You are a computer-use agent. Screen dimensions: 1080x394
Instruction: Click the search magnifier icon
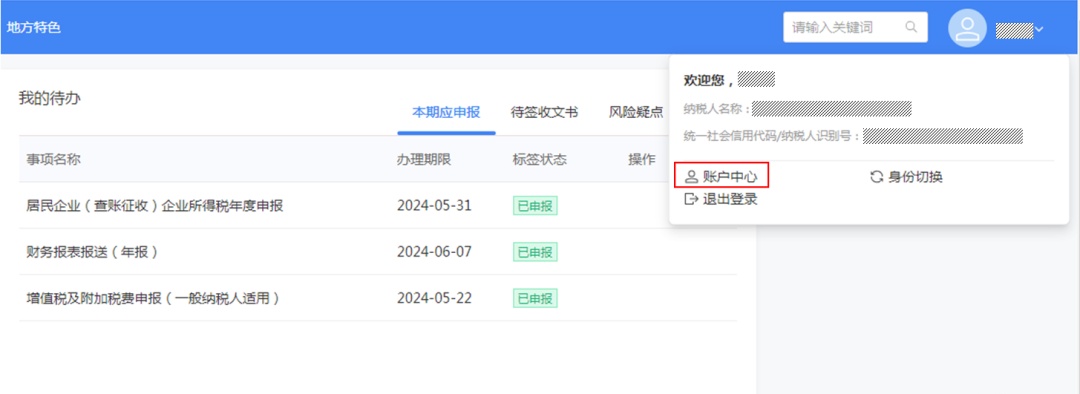(911, 28)
